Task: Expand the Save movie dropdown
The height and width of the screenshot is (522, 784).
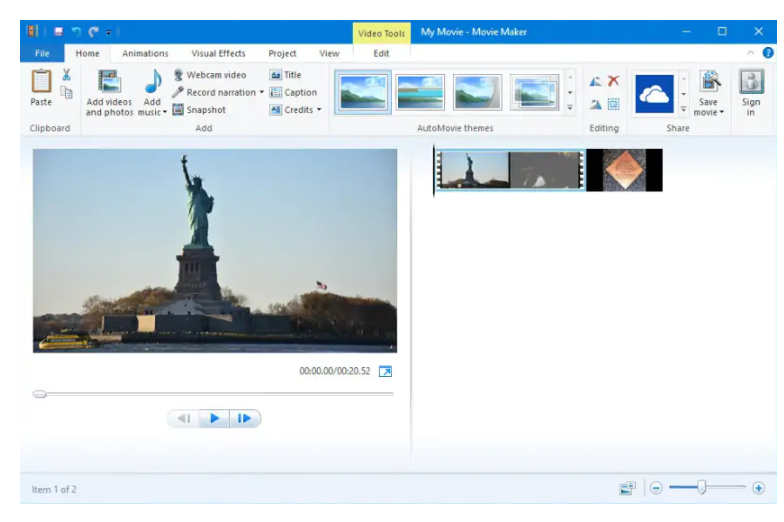Action: coord(721,113)
